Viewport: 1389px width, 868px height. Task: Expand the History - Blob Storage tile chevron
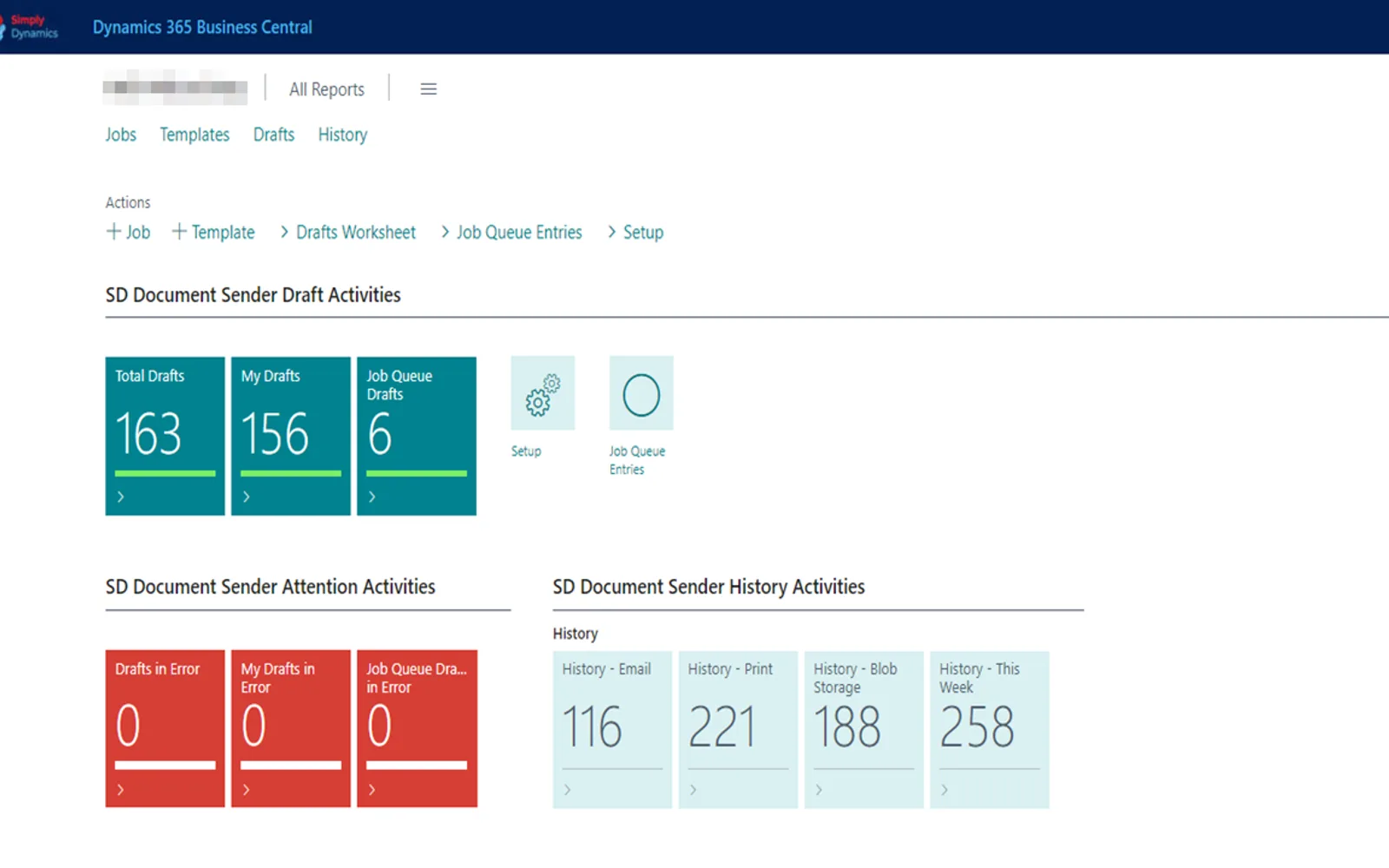pyautogui.click(x=819, y=790)
